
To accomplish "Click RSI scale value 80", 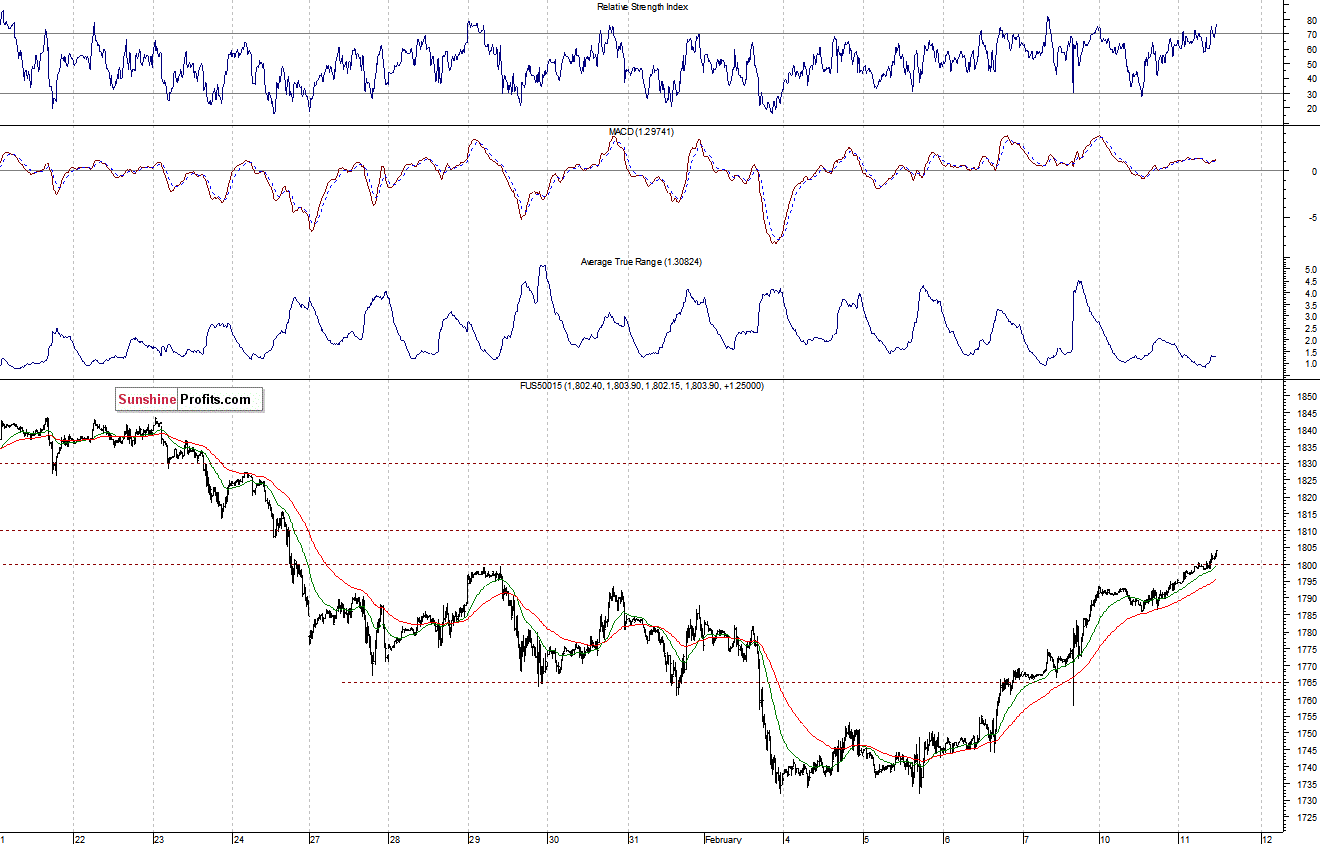I will tap(1311, 20).
